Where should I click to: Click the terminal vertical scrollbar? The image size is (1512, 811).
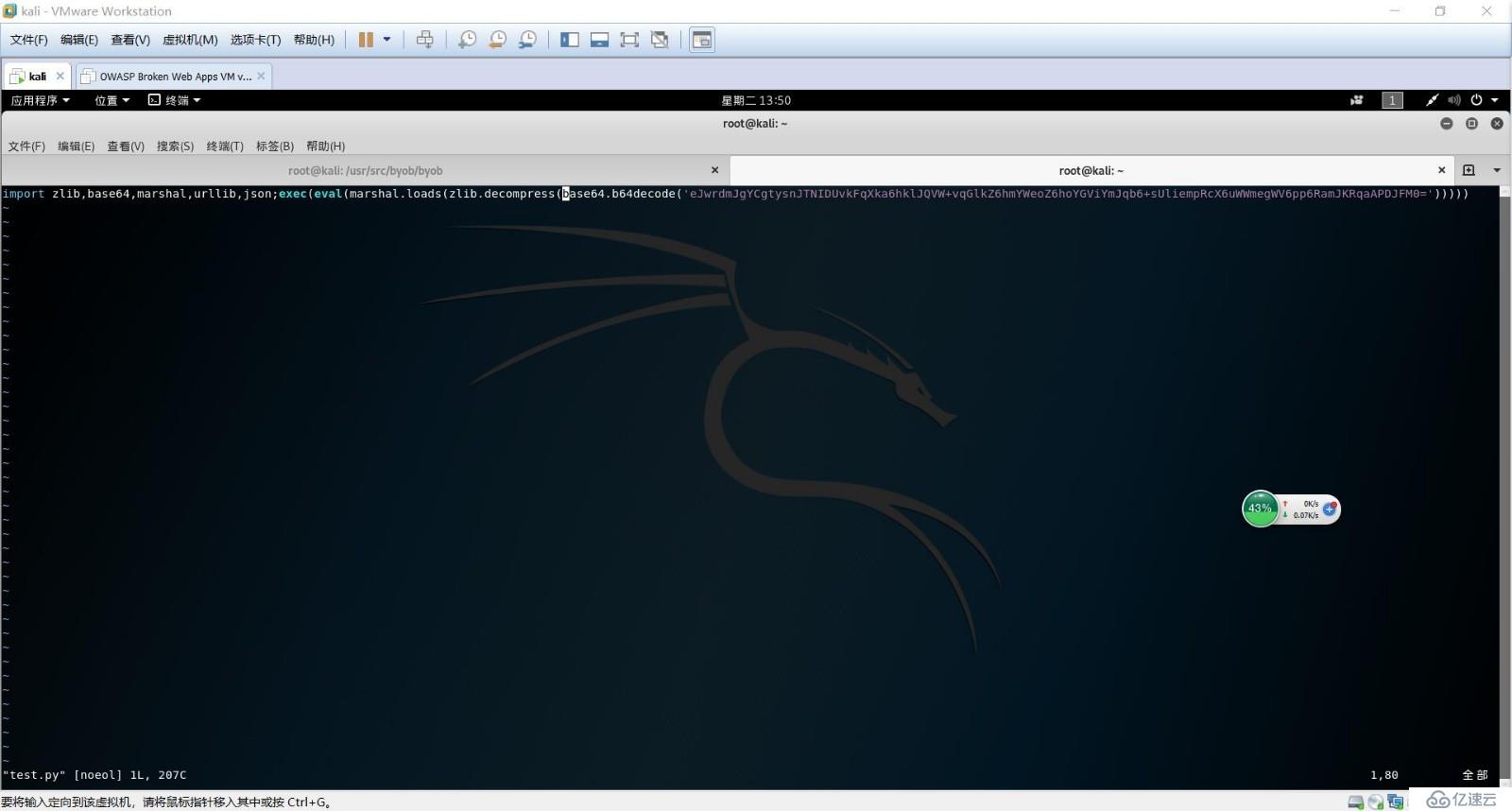[1504, 486]
